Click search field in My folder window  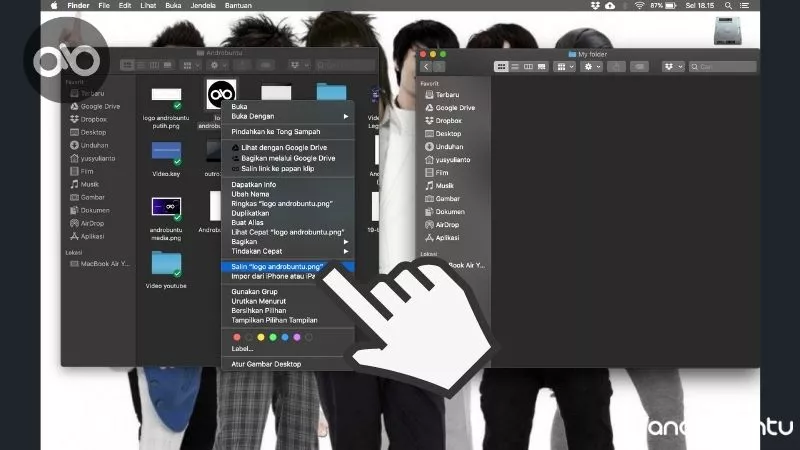722,67
